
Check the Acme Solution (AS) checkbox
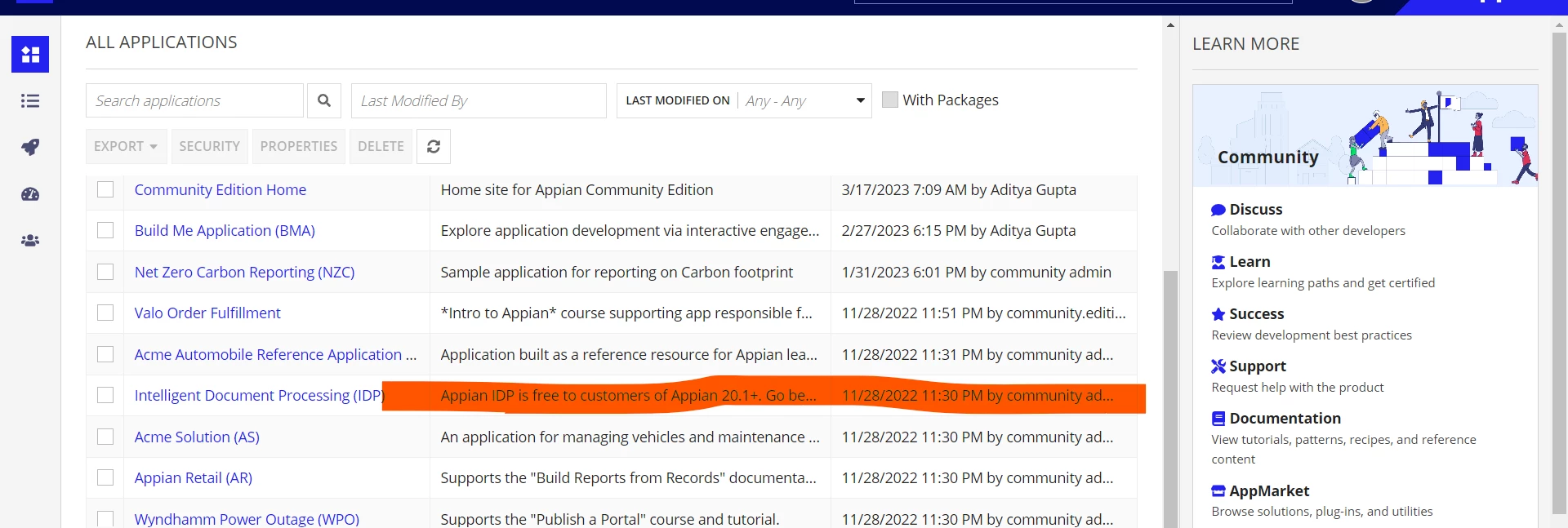[105, 437]
